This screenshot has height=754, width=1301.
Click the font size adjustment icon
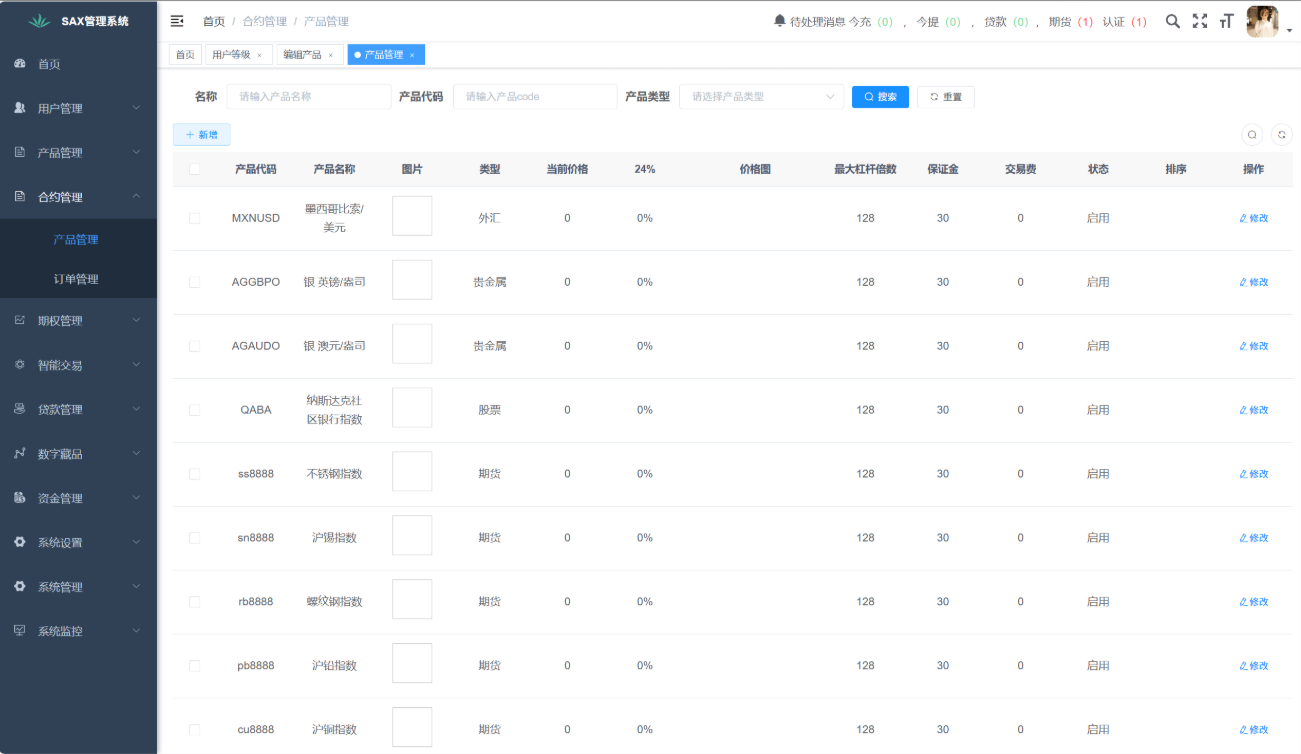1226,21
